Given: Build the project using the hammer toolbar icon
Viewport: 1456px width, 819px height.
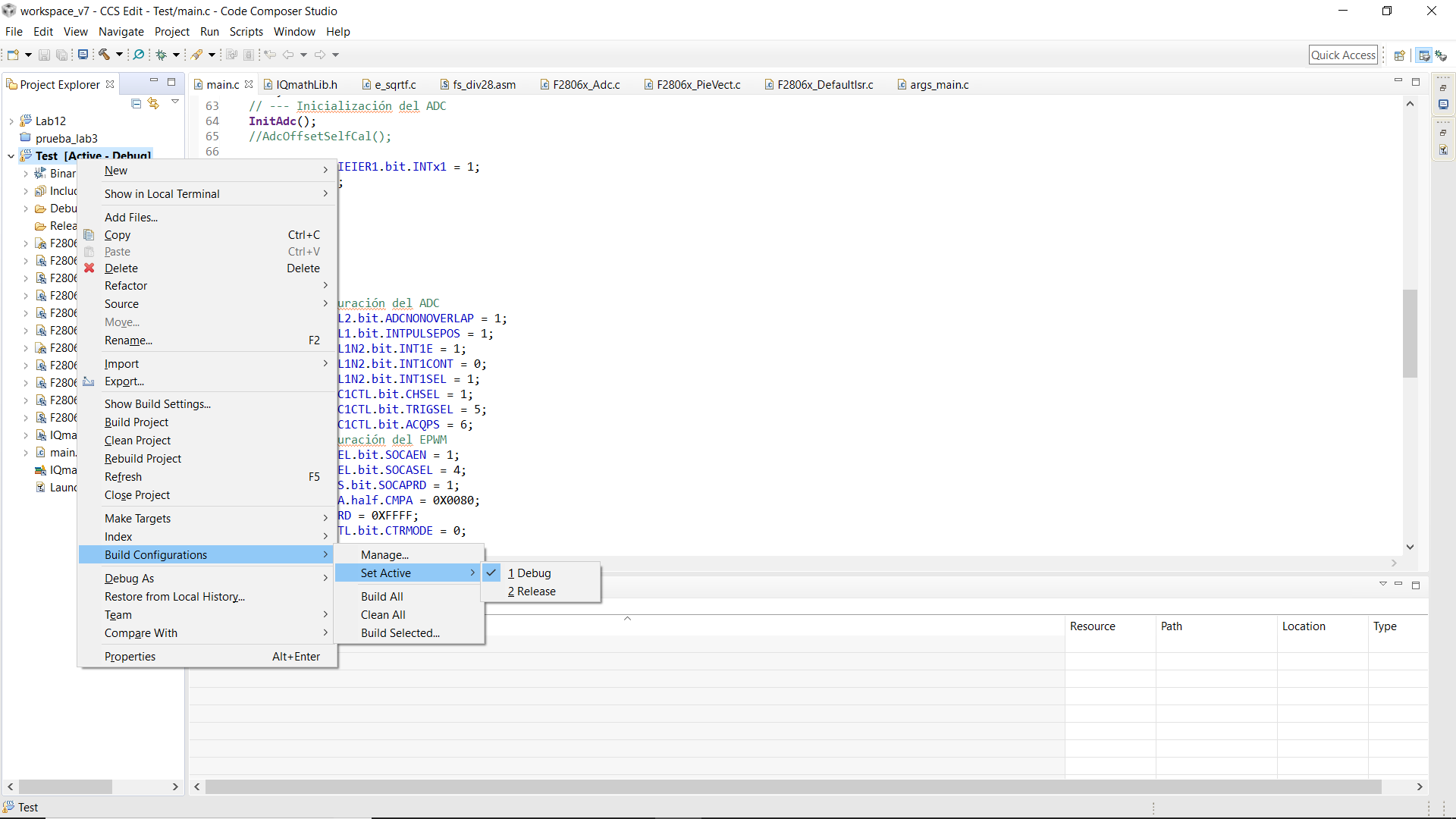Looking at the screenshot, I should click(104, 54).
